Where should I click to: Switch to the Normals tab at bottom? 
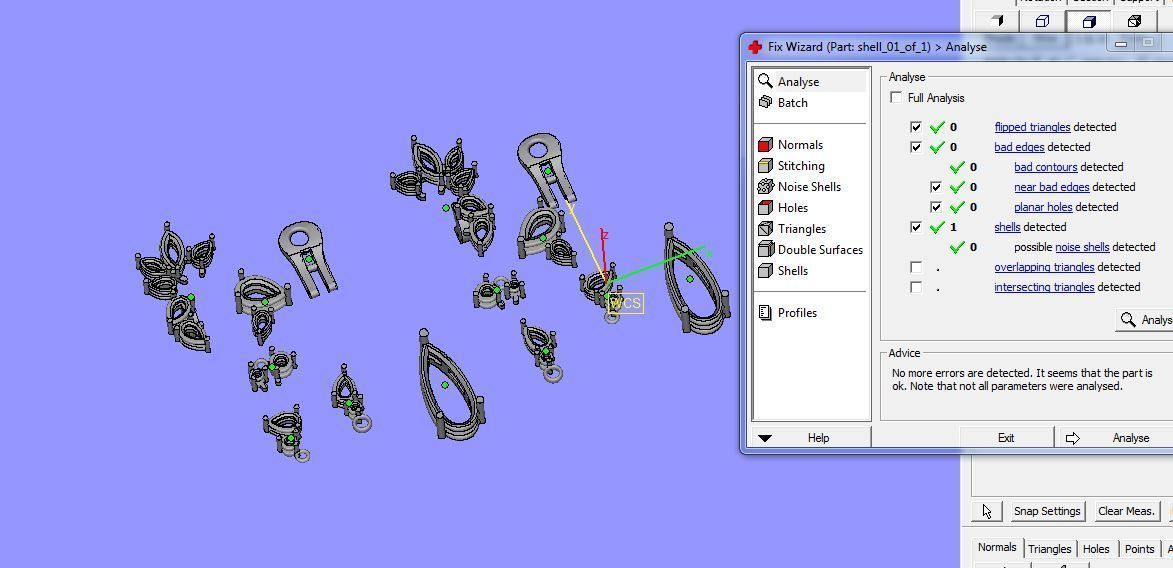point(996,548)
